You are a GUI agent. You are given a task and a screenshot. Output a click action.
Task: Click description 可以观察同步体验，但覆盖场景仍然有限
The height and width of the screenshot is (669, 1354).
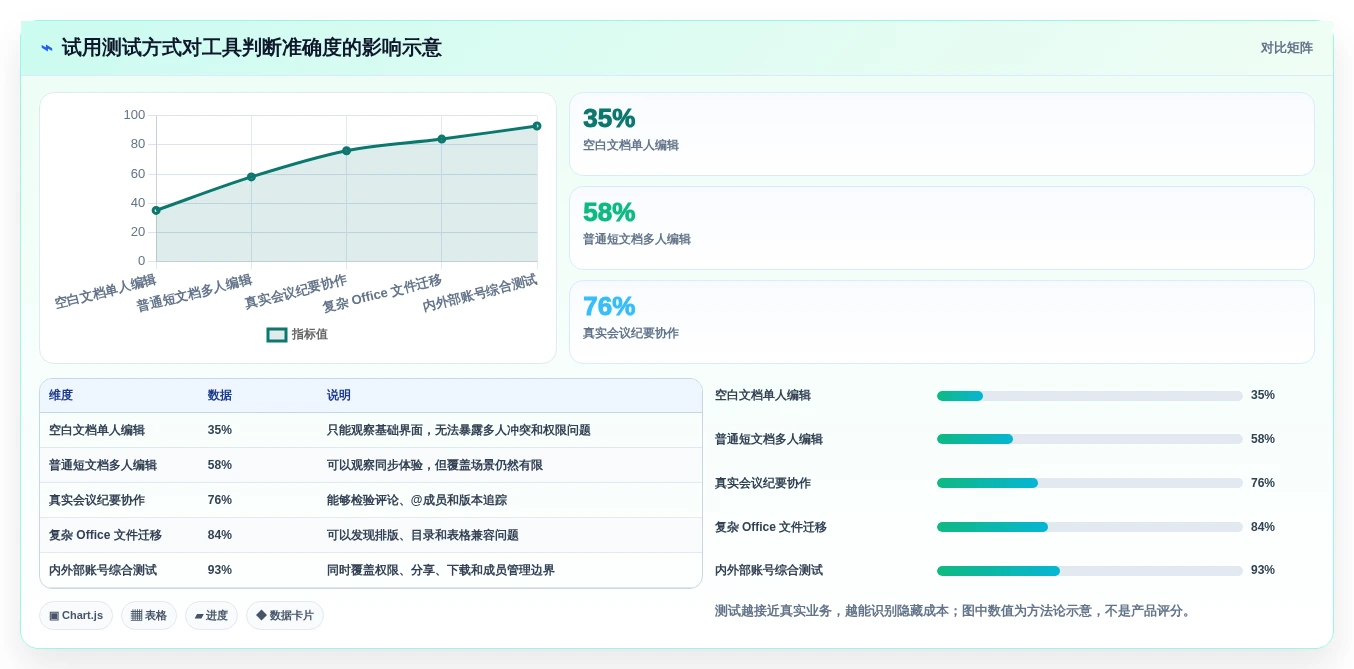pyautogui.click(x=435, y=465)
